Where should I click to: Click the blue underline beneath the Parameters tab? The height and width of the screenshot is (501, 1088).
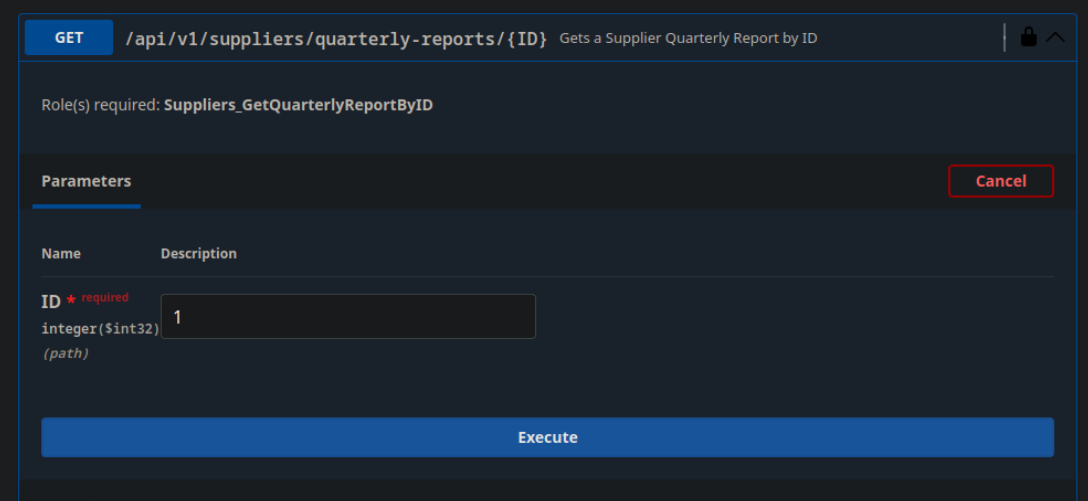pyautogui.click(x=86, y=206)
